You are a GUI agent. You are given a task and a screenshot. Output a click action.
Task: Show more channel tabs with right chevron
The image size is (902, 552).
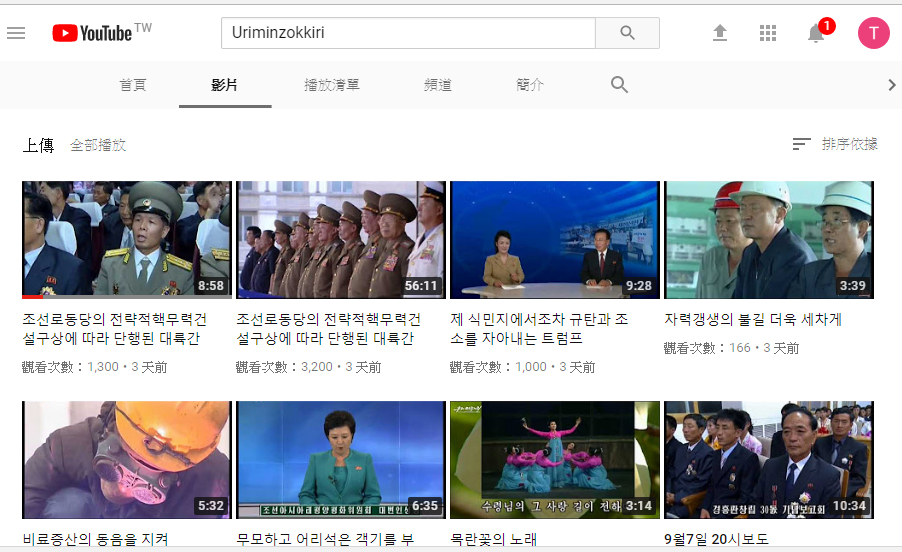pyautogui.click(x=892, y=85)
